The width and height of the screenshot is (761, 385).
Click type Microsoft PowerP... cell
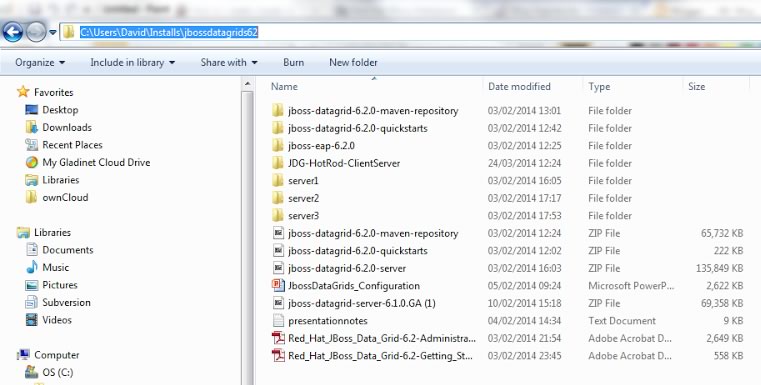(631, 285)
